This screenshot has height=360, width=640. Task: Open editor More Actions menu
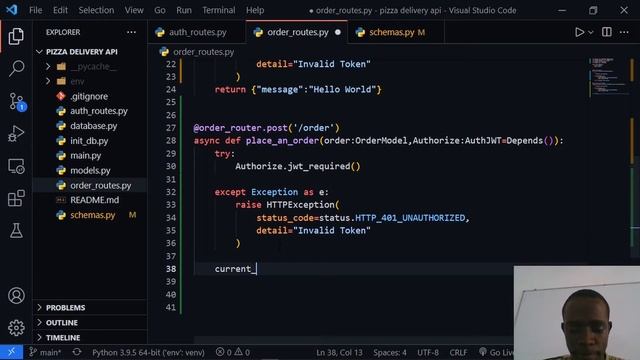click(x=624, y=32)
